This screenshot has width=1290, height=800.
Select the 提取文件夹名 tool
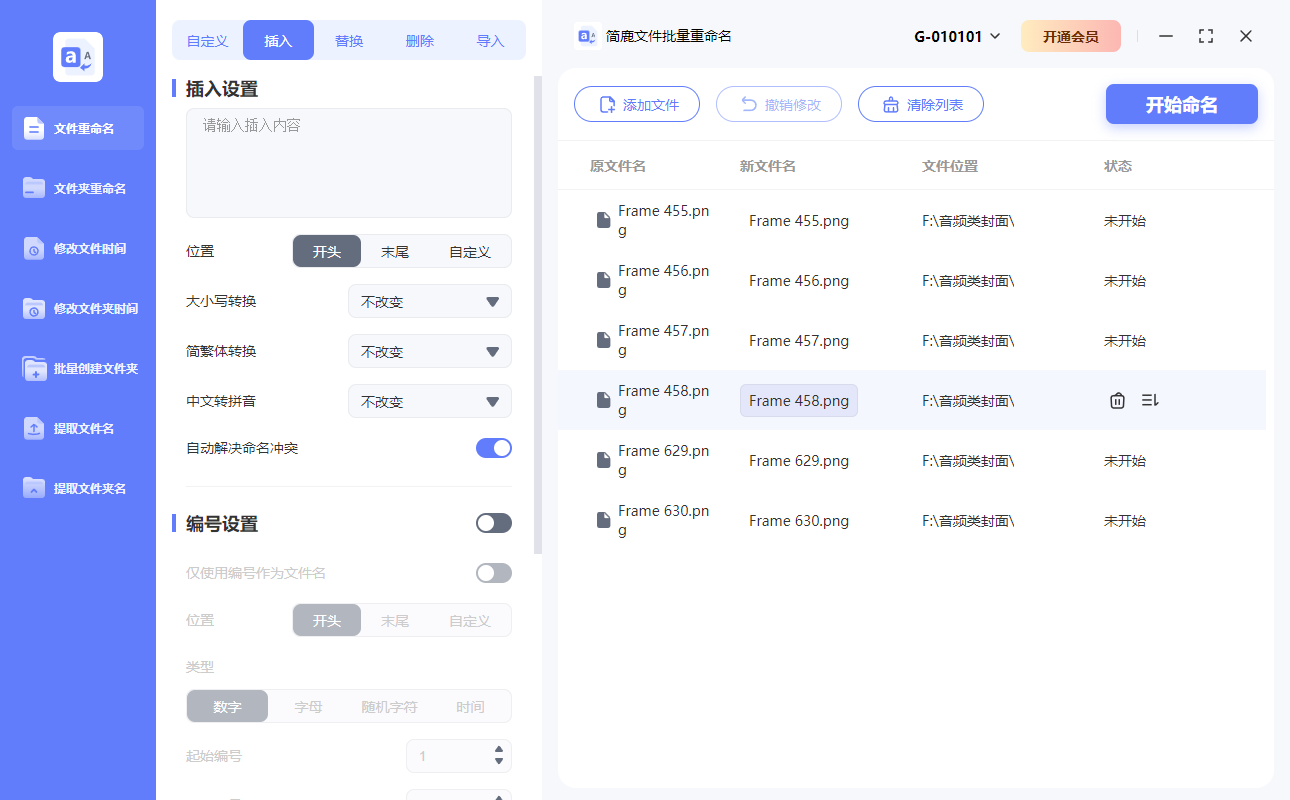77,488
